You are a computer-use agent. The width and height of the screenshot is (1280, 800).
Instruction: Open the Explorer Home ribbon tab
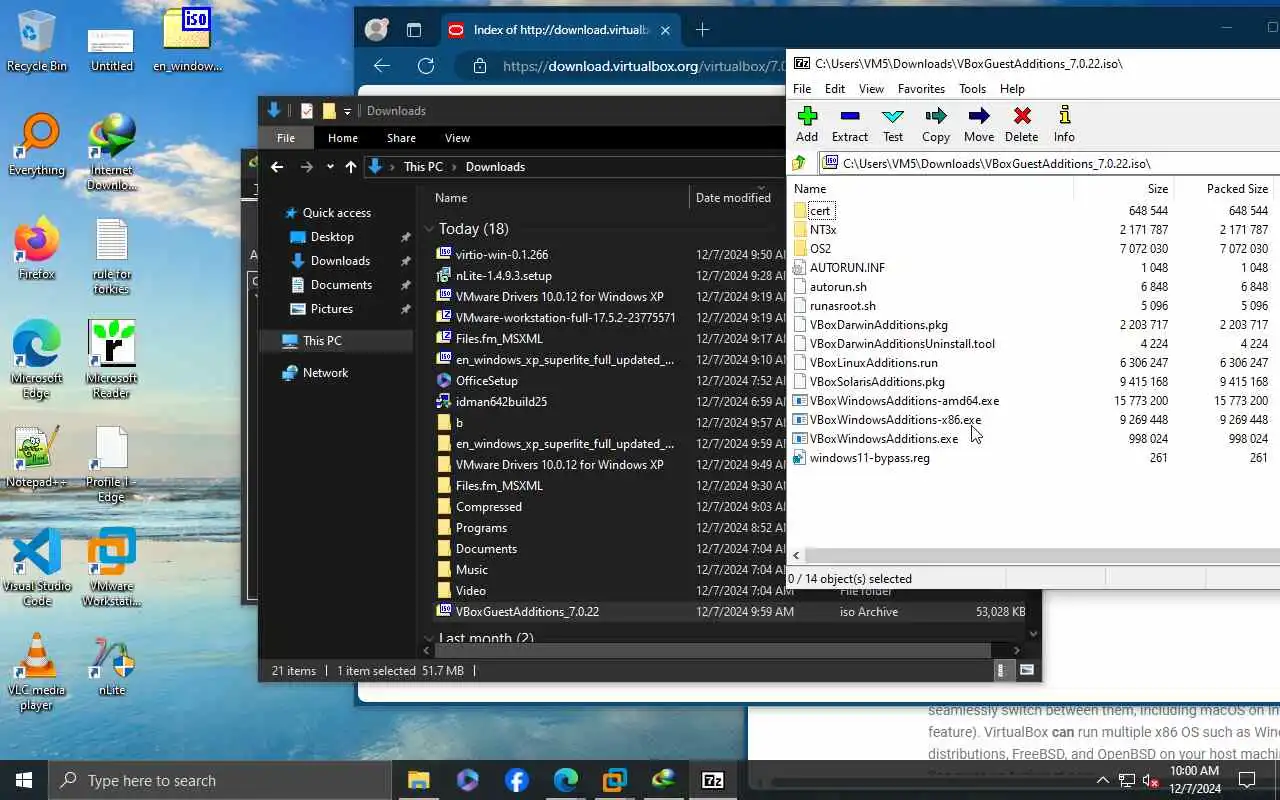[342, 138]
